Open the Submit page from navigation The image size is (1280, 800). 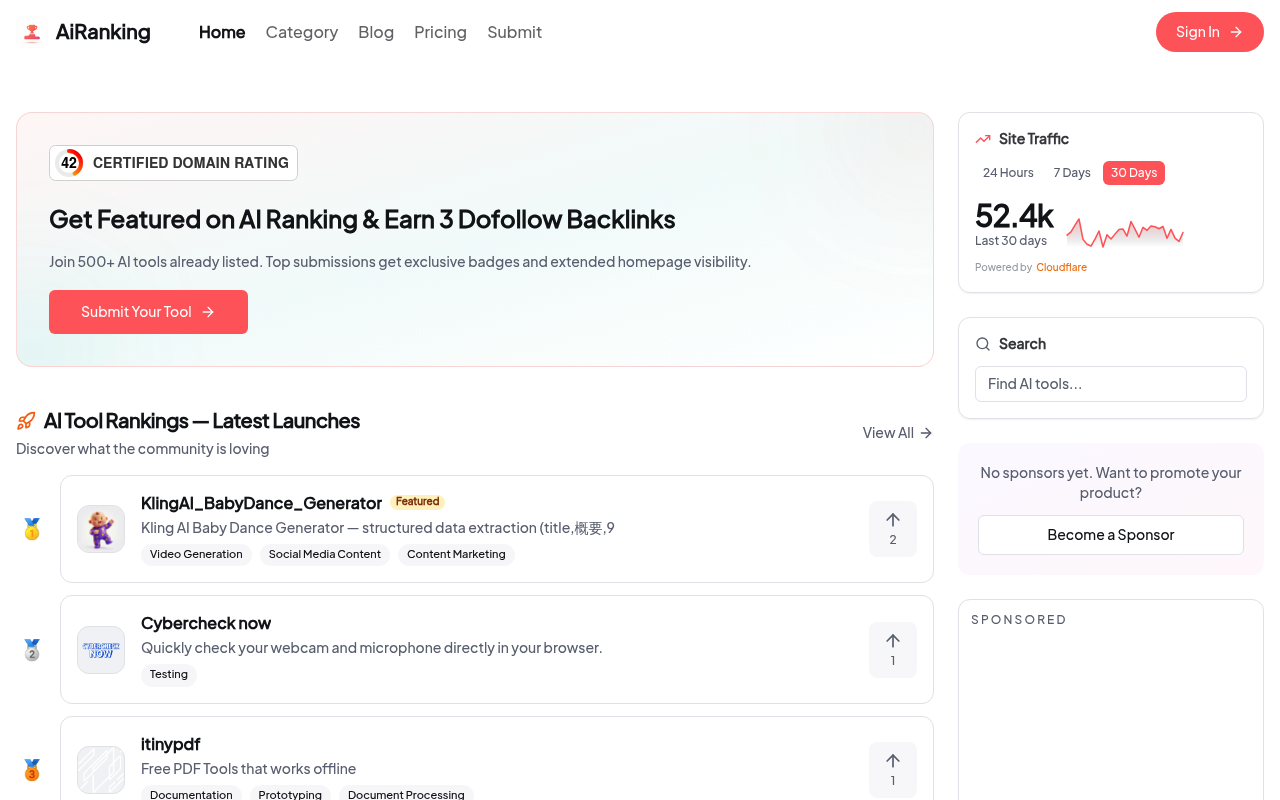point(514,32)
